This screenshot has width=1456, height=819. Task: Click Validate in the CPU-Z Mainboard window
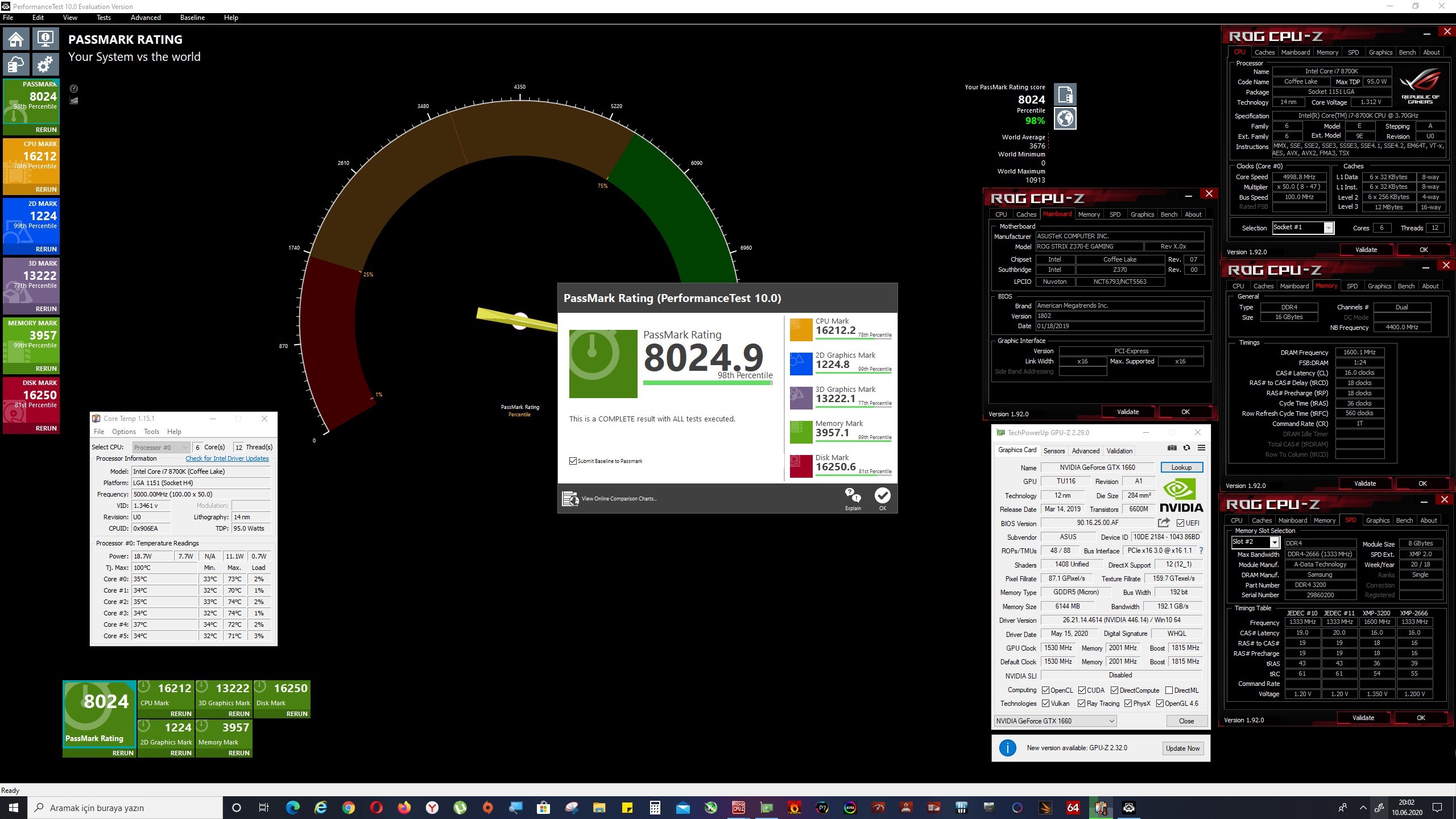(x=1128, y=412)
